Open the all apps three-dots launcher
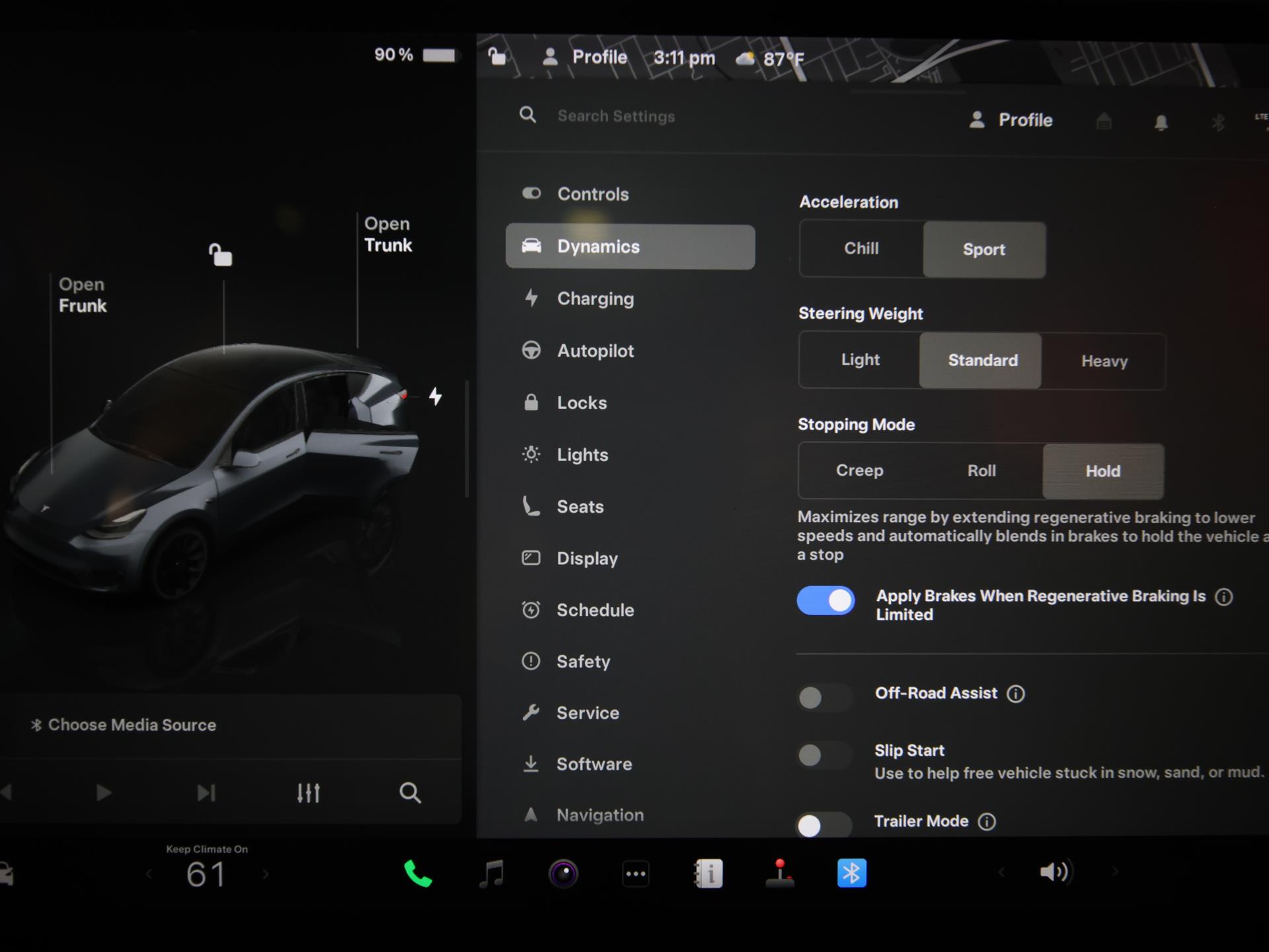This screenshot has height=952, width=1269. click(636, 874)
